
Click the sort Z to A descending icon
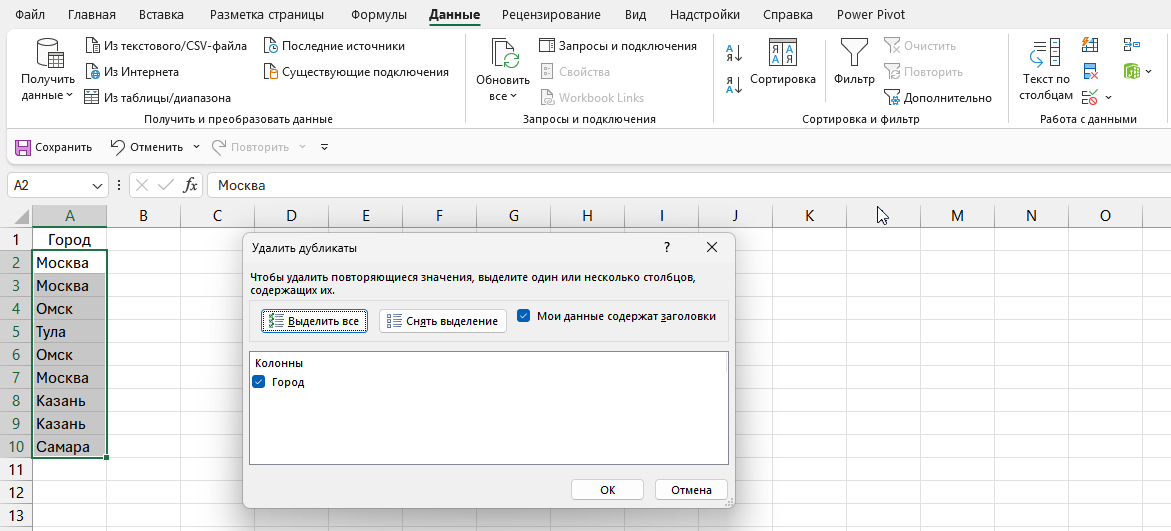click(x=733, y=85)
